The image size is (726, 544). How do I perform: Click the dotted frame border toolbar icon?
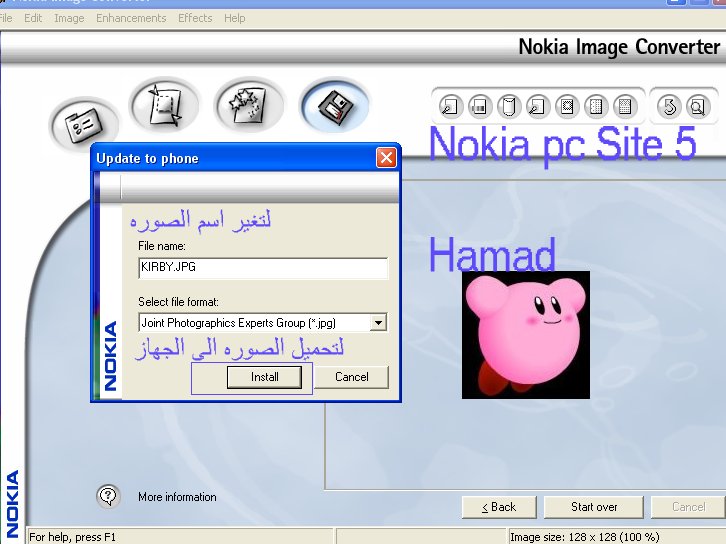click(567, 106)
